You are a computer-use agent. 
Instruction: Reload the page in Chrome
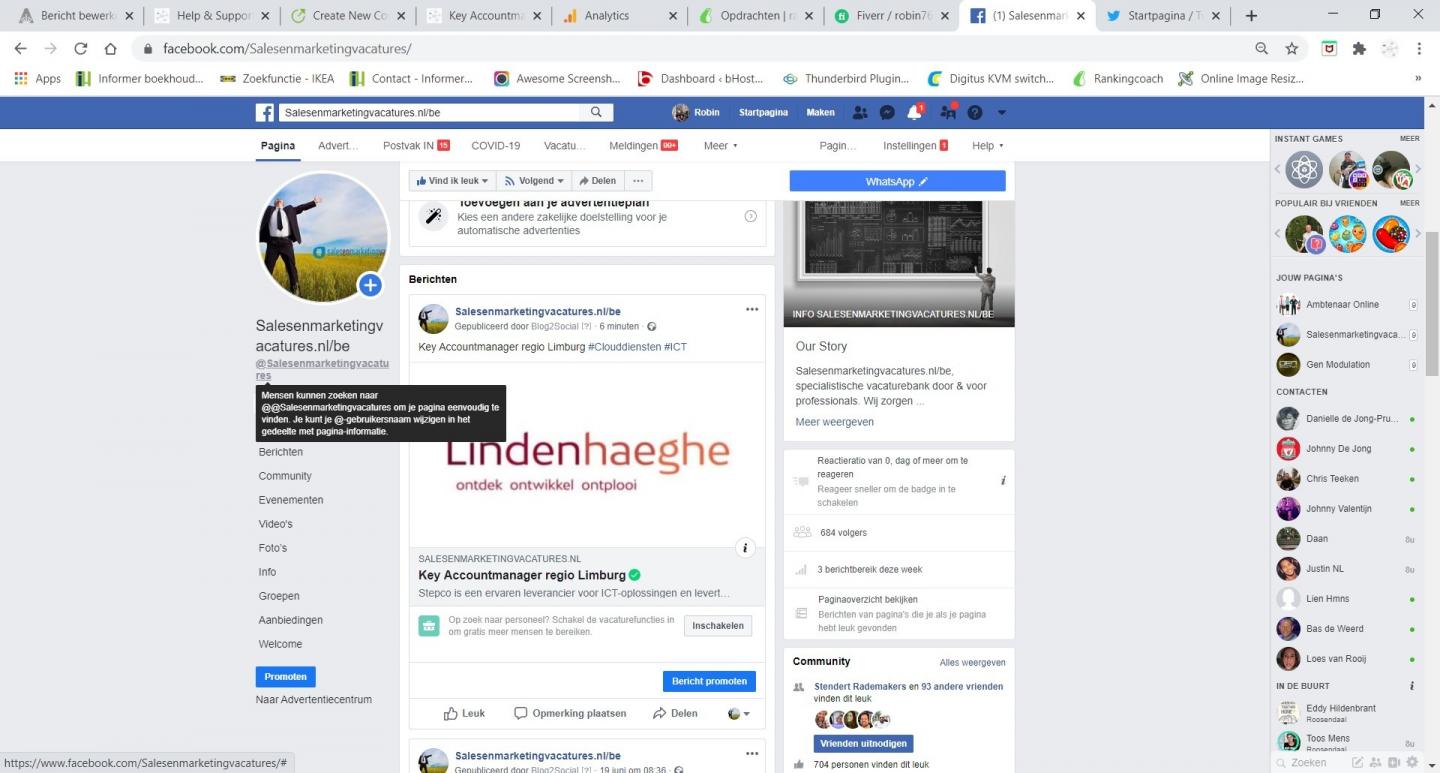click(x=81, y=49)
